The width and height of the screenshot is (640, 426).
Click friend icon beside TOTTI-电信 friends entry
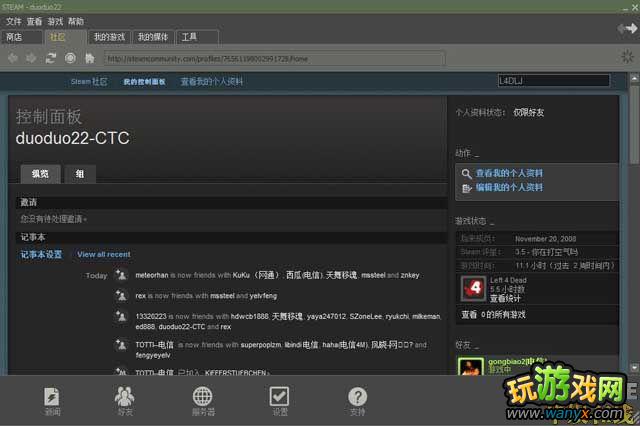pos(121,345)
